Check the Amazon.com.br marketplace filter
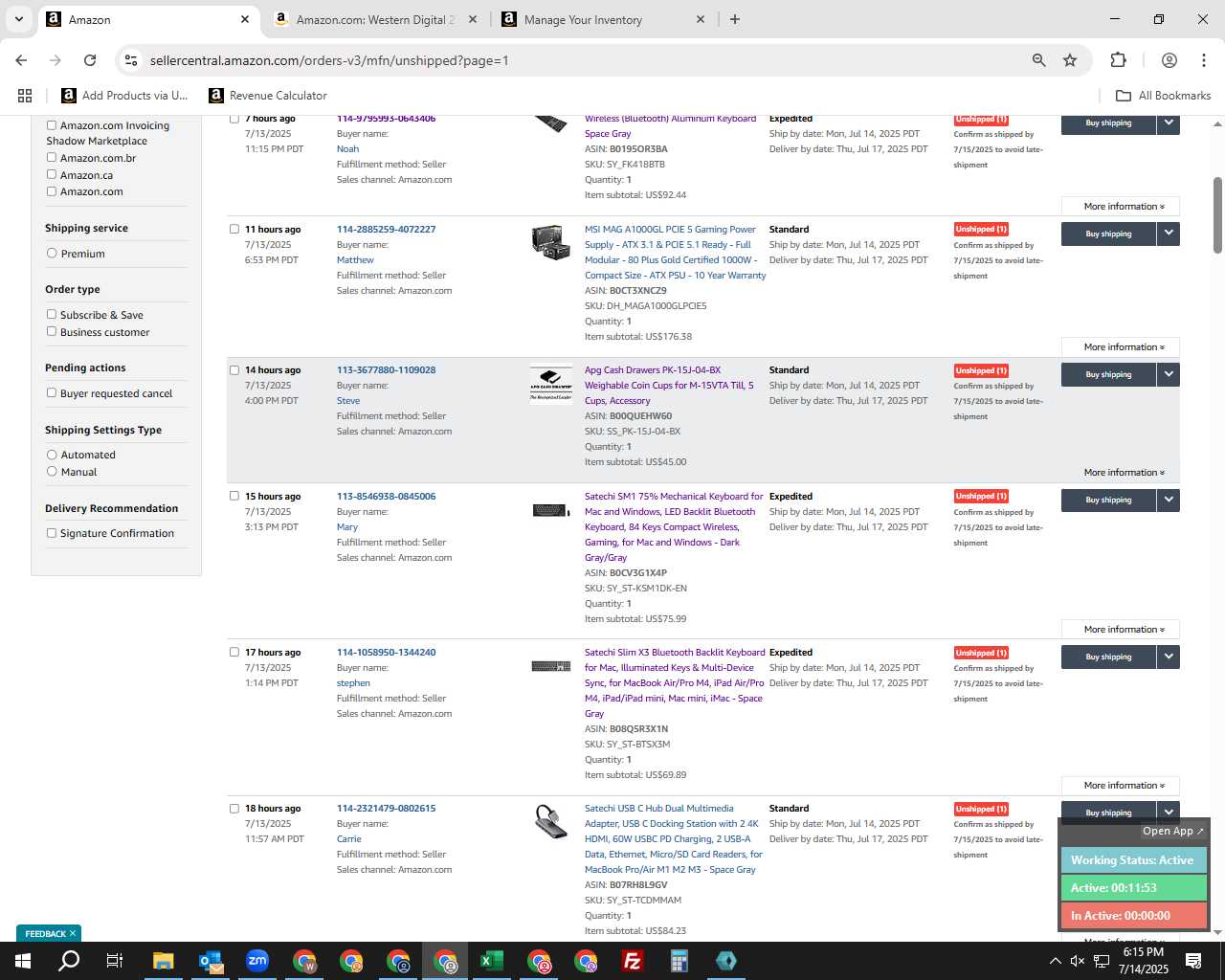 [x=52, y=158]
